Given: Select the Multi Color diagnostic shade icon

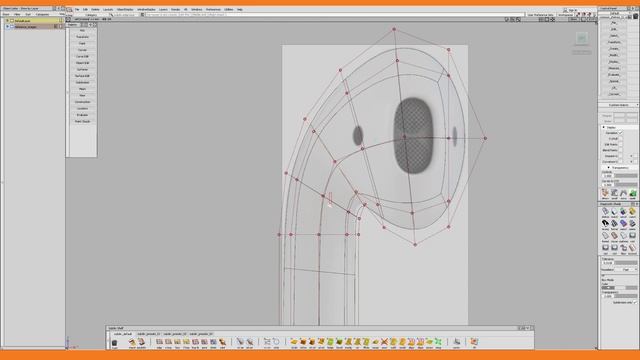Looking at the screenshot, I should click(x=614, y=211).
